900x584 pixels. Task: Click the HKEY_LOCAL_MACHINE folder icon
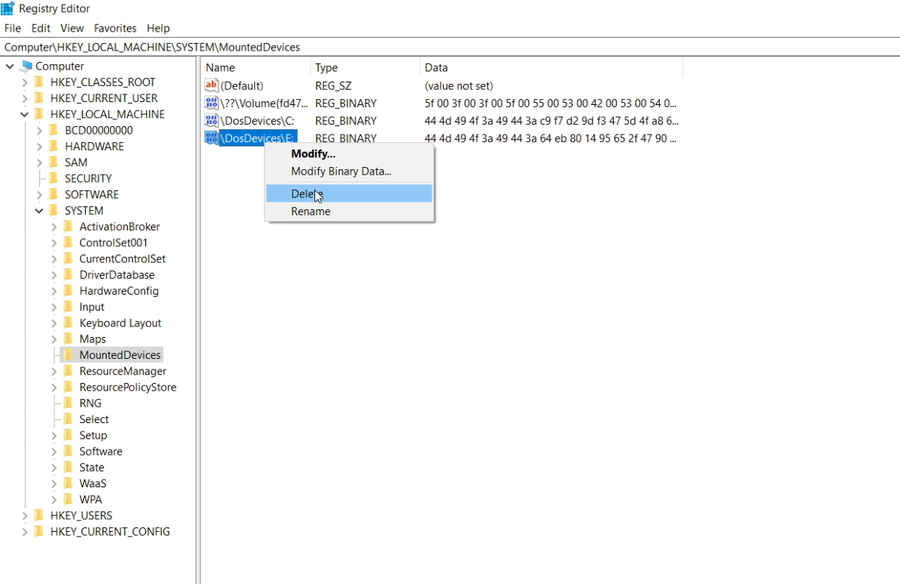point(40,114)
